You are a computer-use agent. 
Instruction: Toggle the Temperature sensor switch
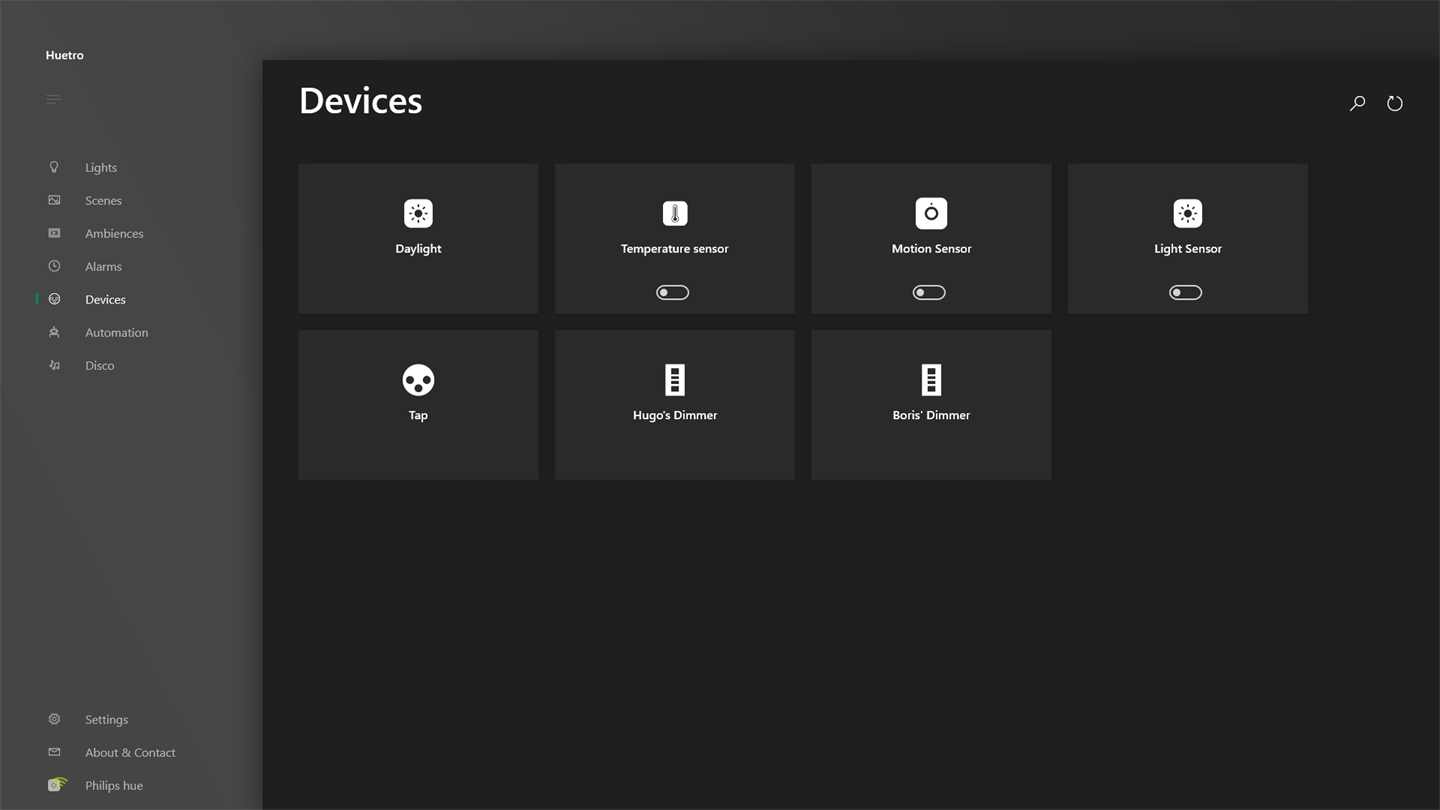[x=672, y=293]
